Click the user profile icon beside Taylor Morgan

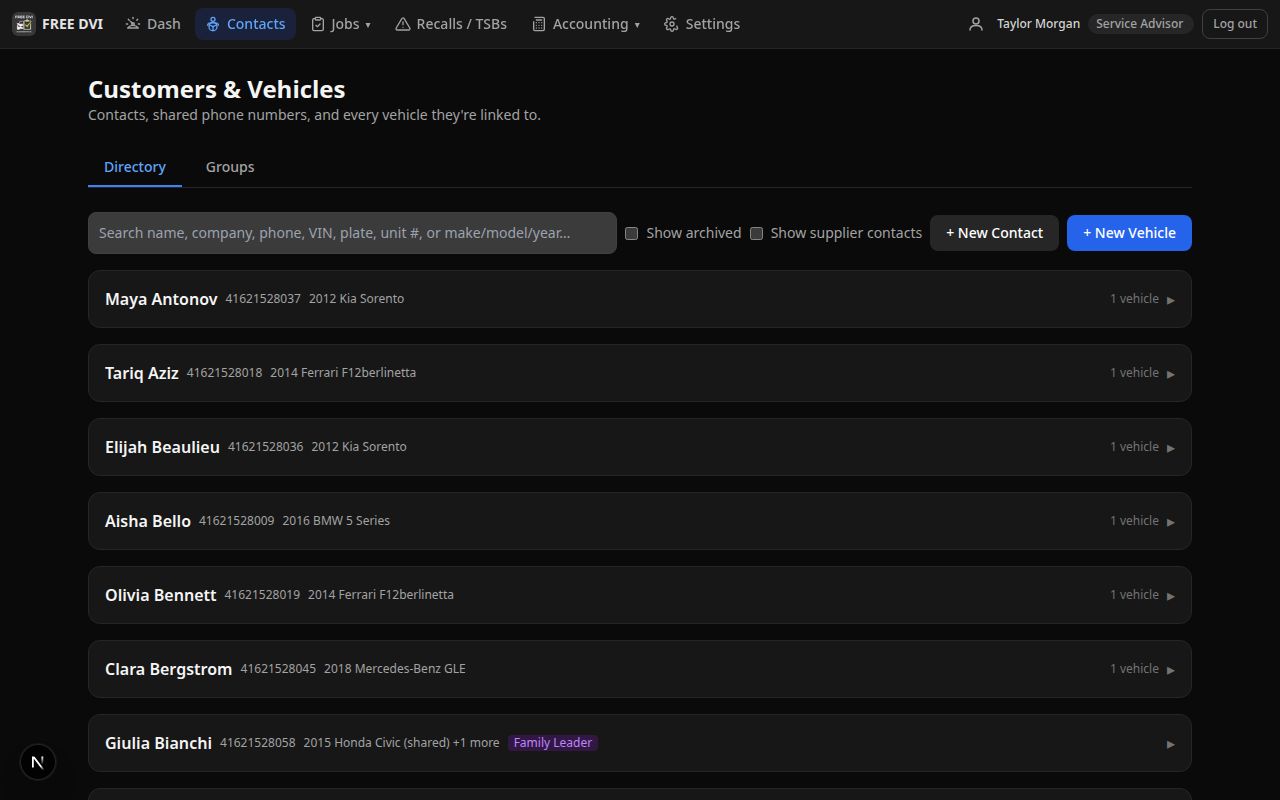976,24
